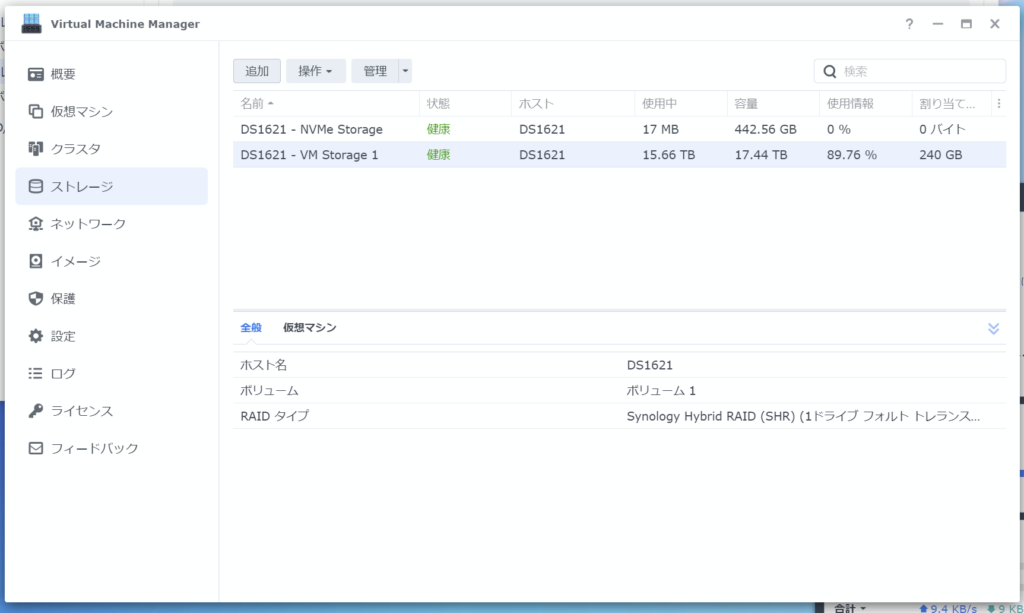Open the help question mark icon

coord(909,24)
